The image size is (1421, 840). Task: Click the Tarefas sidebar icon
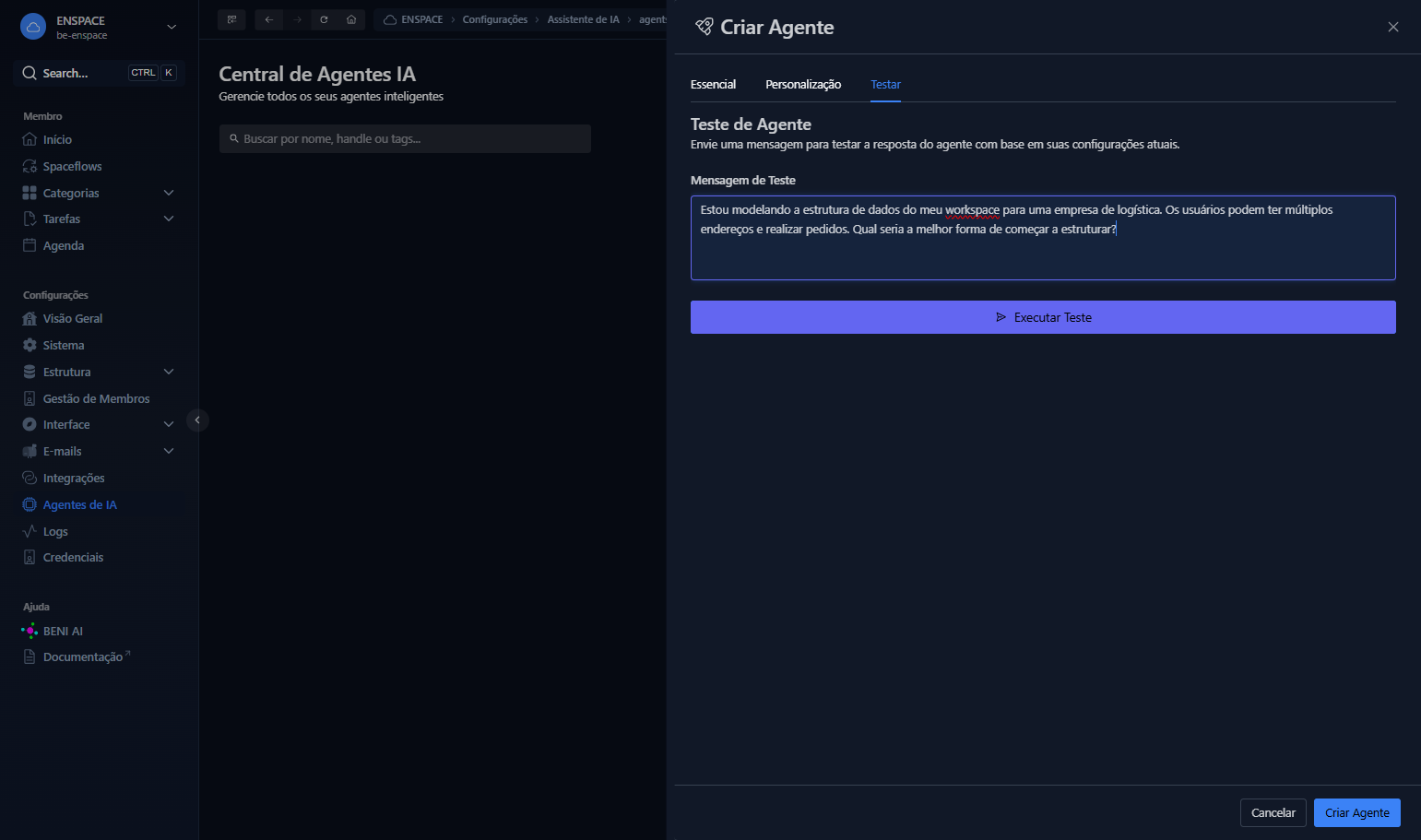coord(30,219)
